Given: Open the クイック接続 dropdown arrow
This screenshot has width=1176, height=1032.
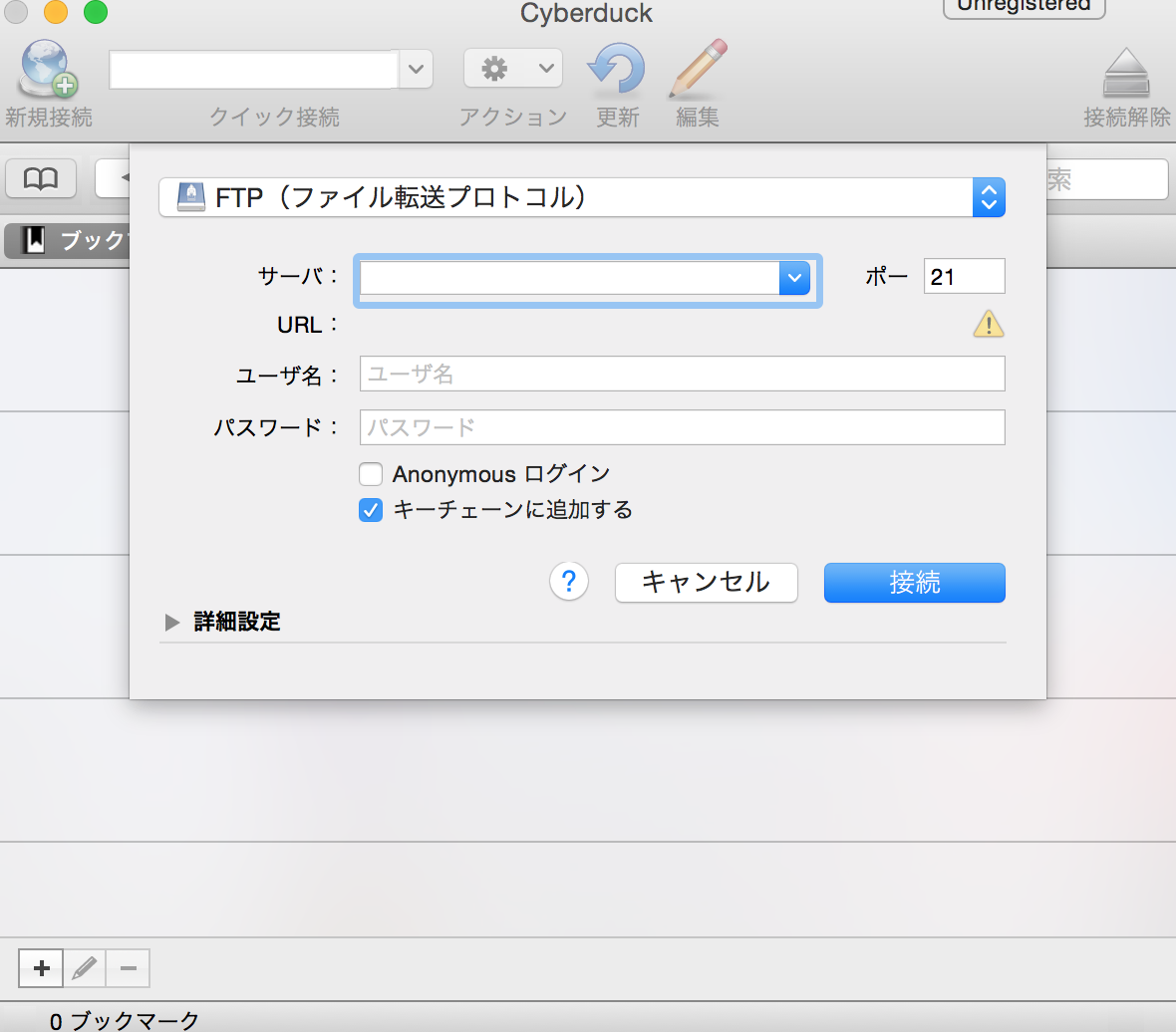Looking at the screenshot, I should (x=416, y=69).
